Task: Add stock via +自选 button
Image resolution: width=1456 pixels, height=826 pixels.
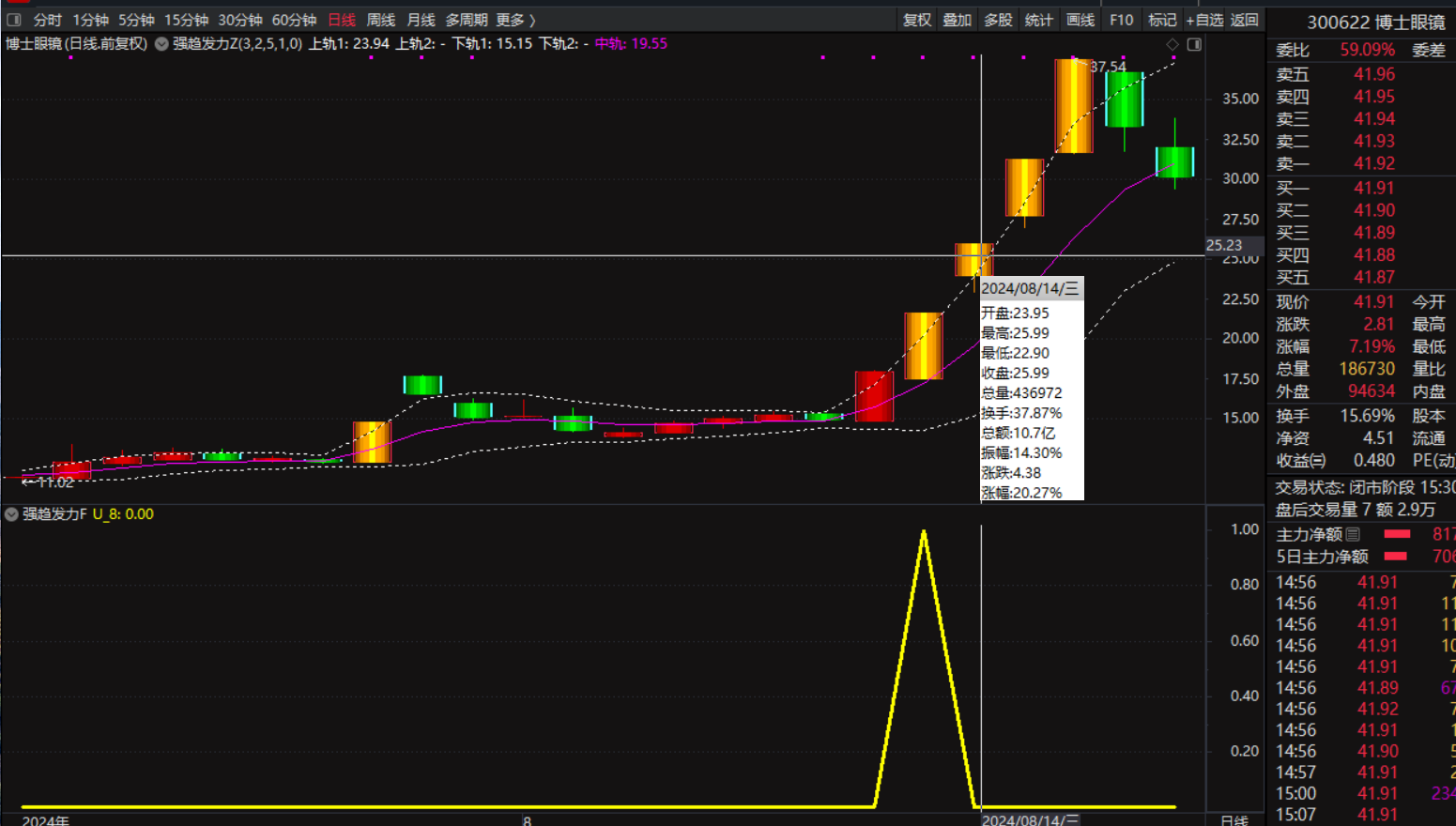Action: (x=1204, y=20)
